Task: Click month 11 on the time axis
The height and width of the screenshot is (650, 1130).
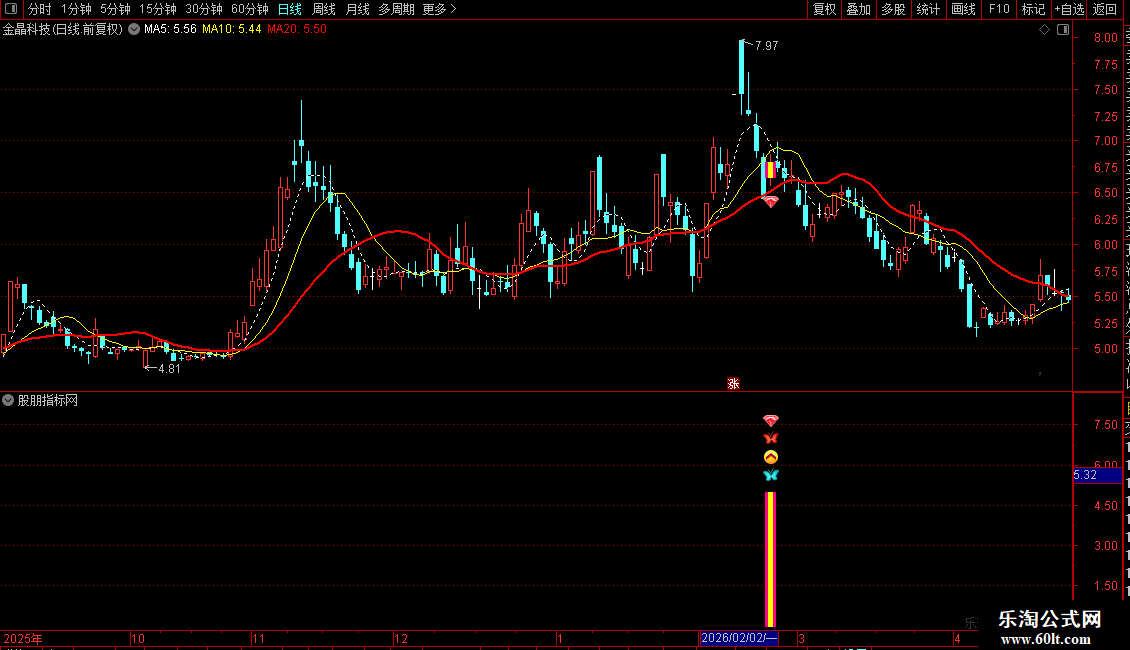Action: [259, 638]
